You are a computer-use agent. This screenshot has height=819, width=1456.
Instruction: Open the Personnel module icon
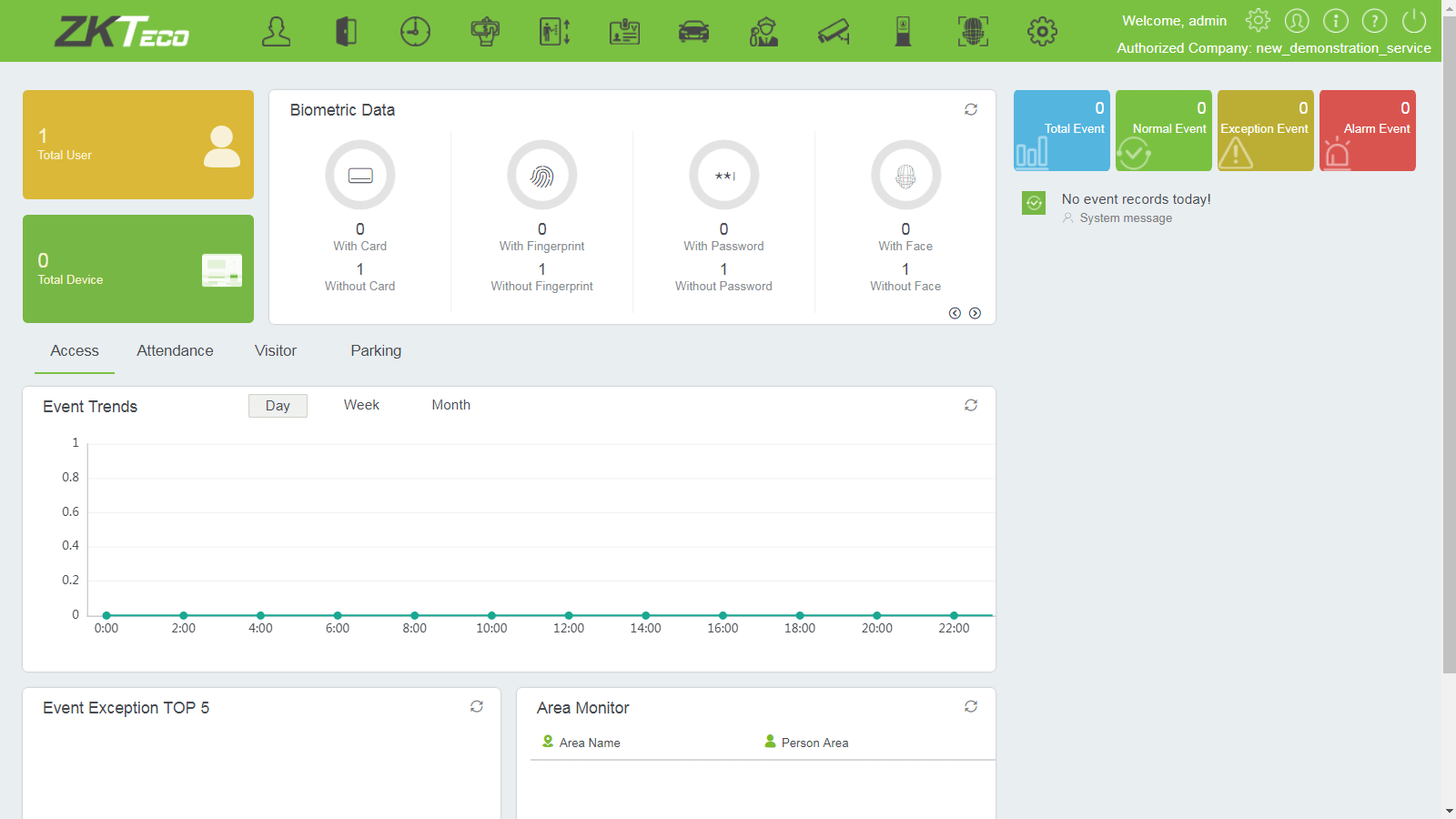276,32
